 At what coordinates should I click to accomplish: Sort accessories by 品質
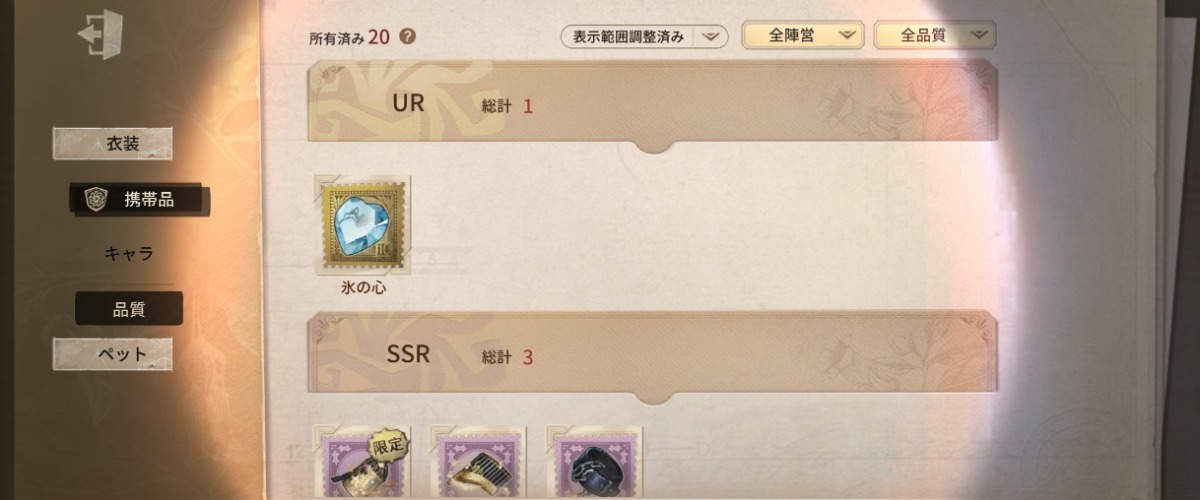pyautogui.click(x=128, y=309)
